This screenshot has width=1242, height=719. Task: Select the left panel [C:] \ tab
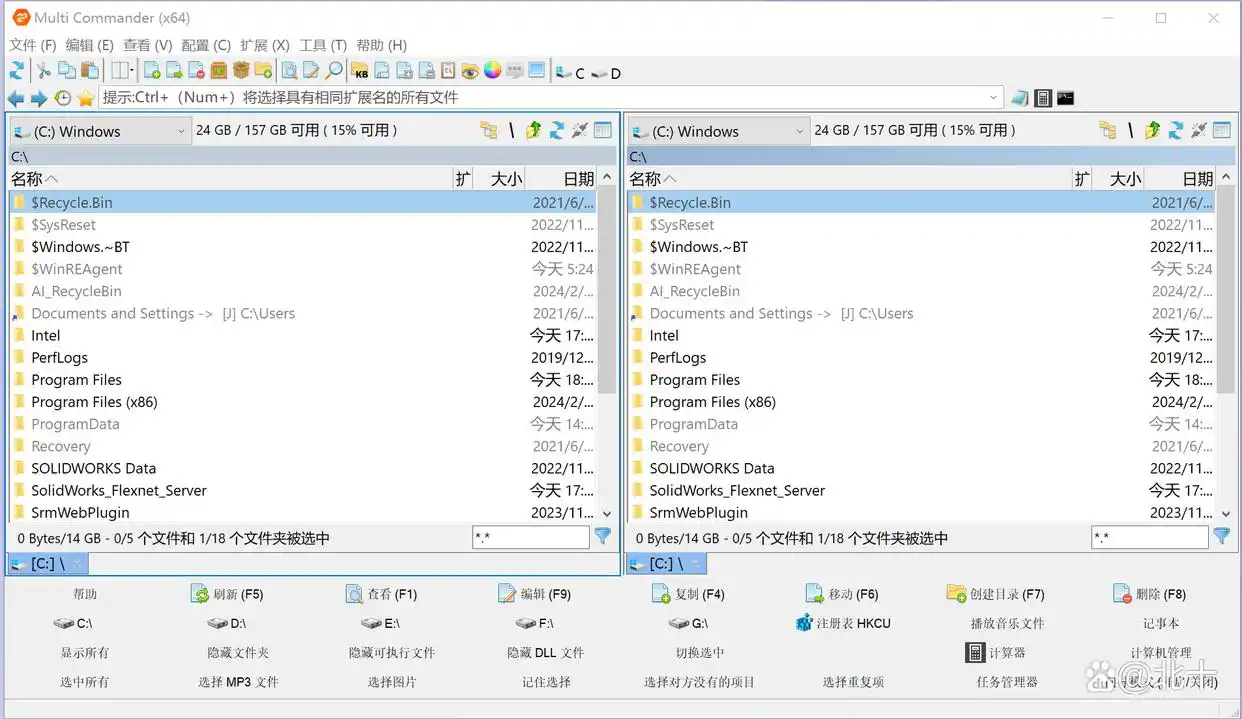click(48, 564)
